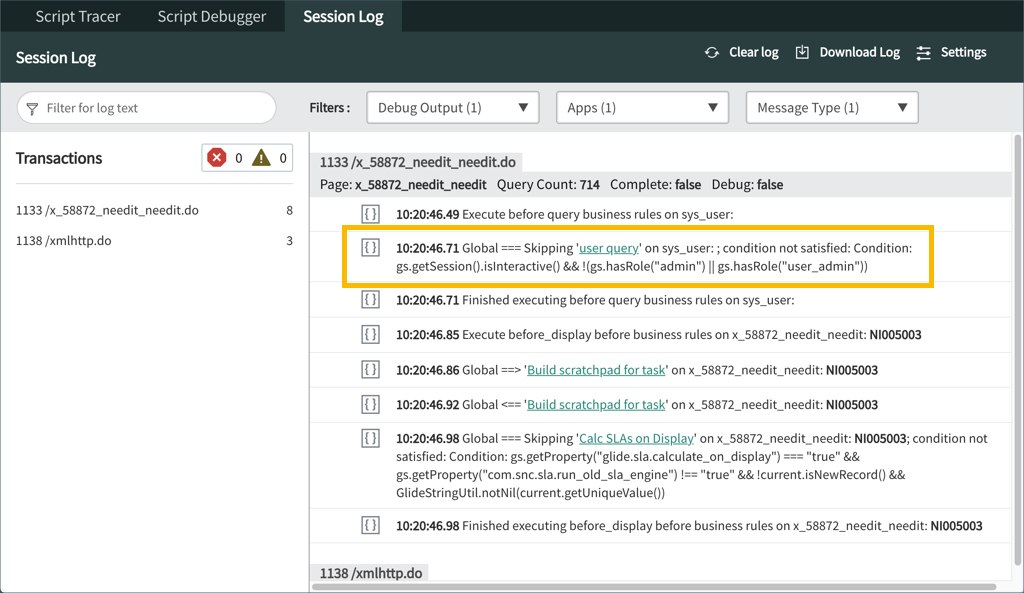Open the Download Log icon
The width and height of the screenshot is (1024, 593).
[x=803, y=52]
